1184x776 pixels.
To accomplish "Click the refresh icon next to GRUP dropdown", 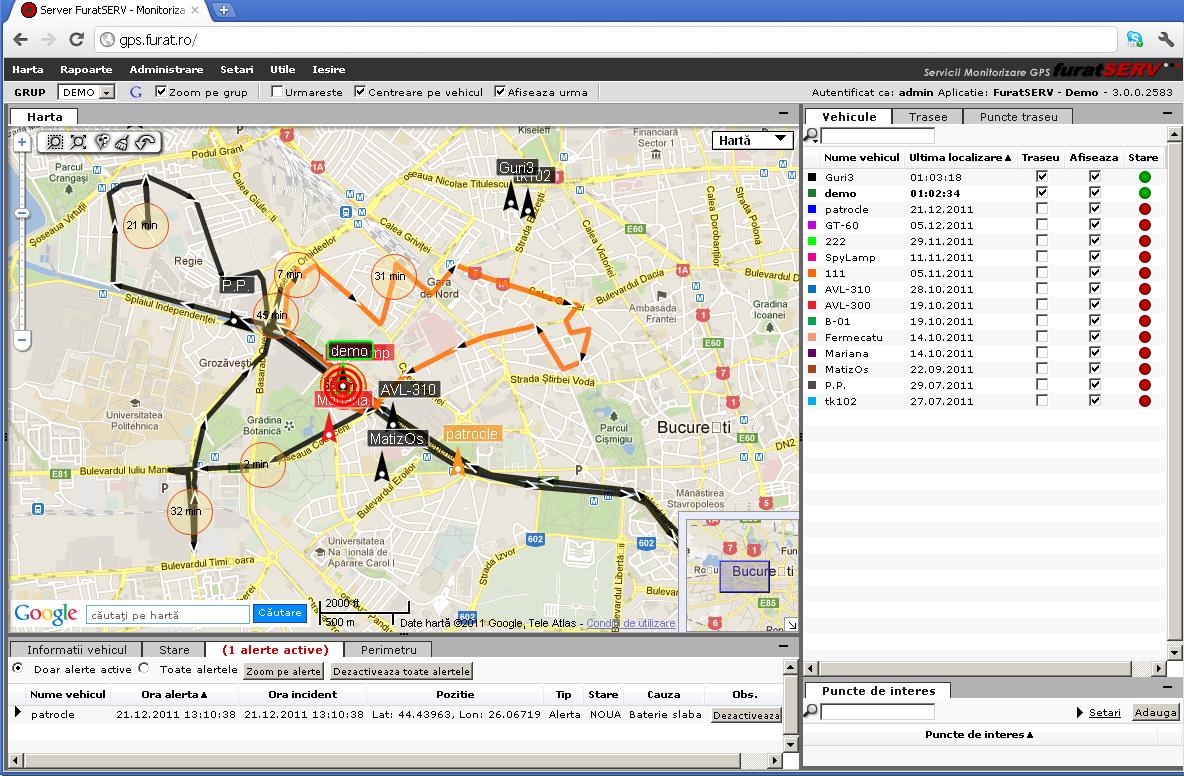I will pos(136,92).
